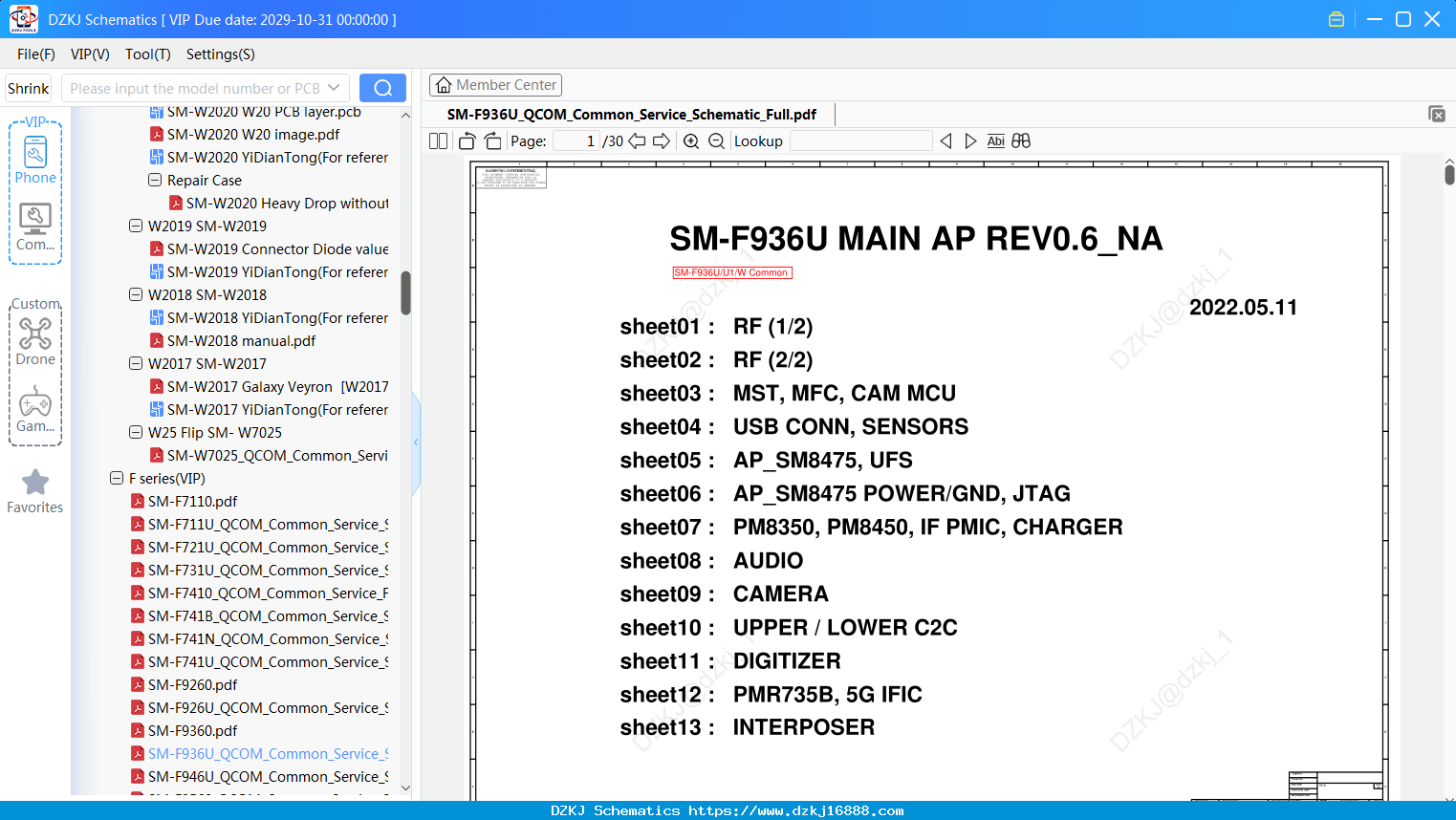The image size is (1456, 820).
Task: Click the page number input field
Action: point(576,140)
